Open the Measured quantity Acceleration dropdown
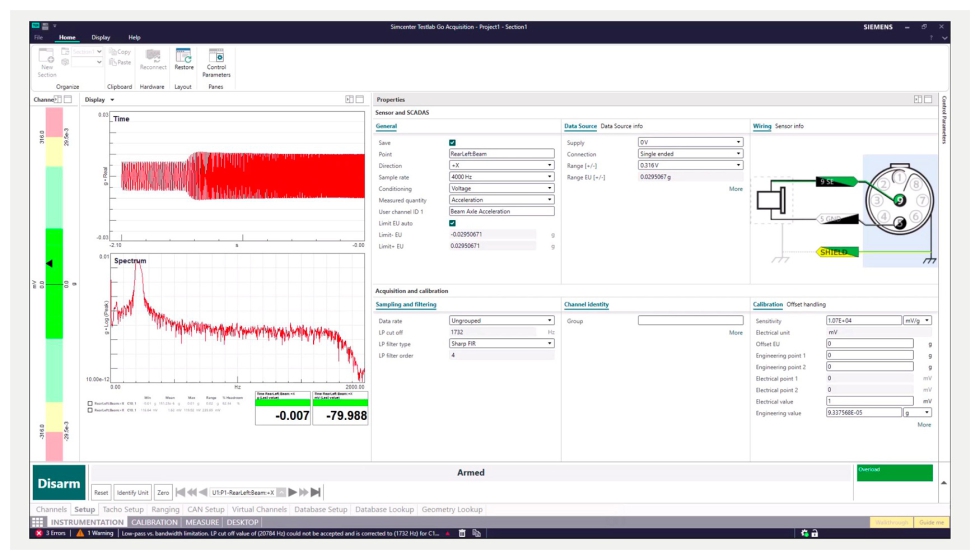Screen dimensions: 980x560 (x=501, y=200)
